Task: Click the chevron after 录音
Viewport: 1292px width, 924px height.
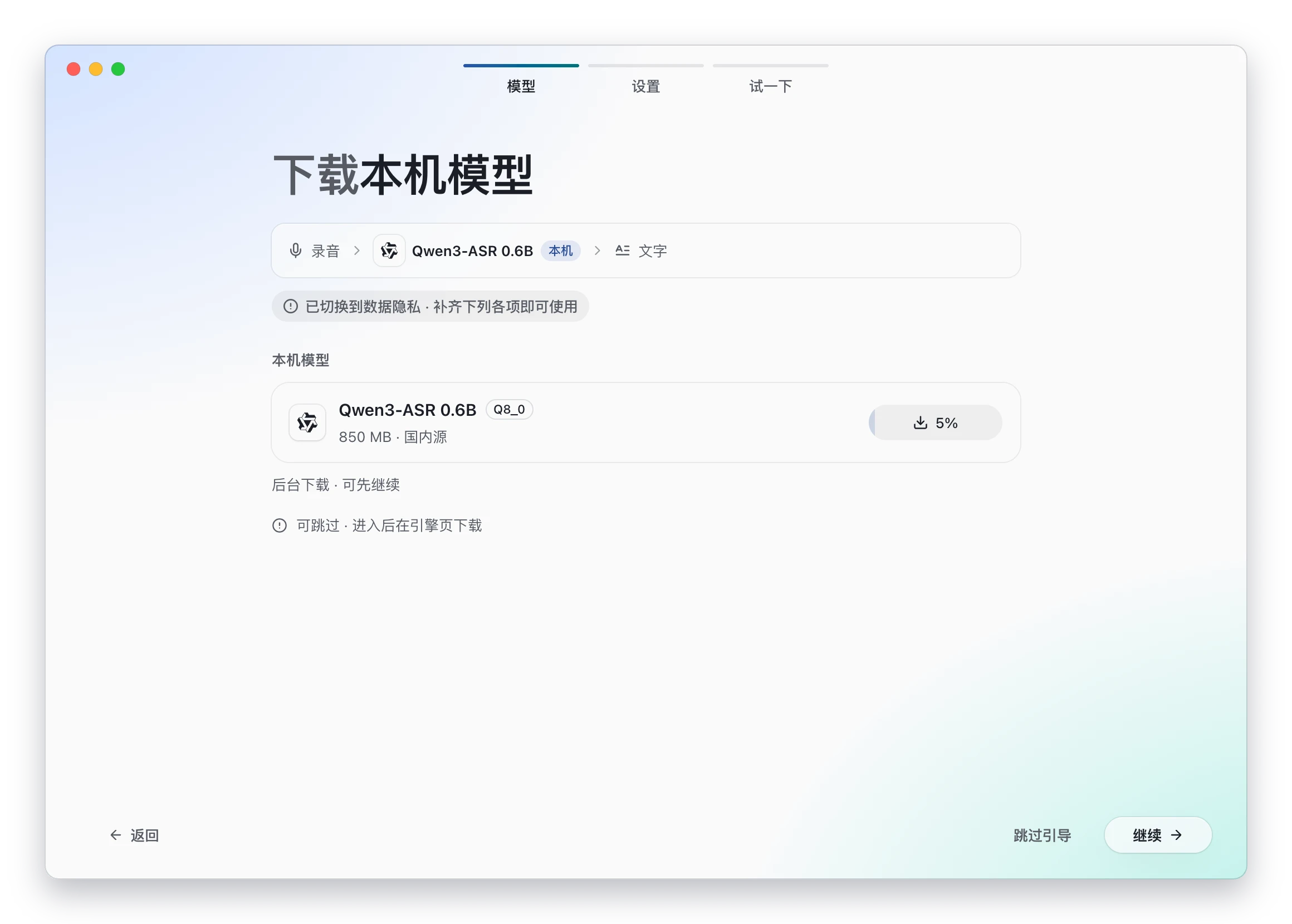Action: pyautogui.click(x=357, y=250)
